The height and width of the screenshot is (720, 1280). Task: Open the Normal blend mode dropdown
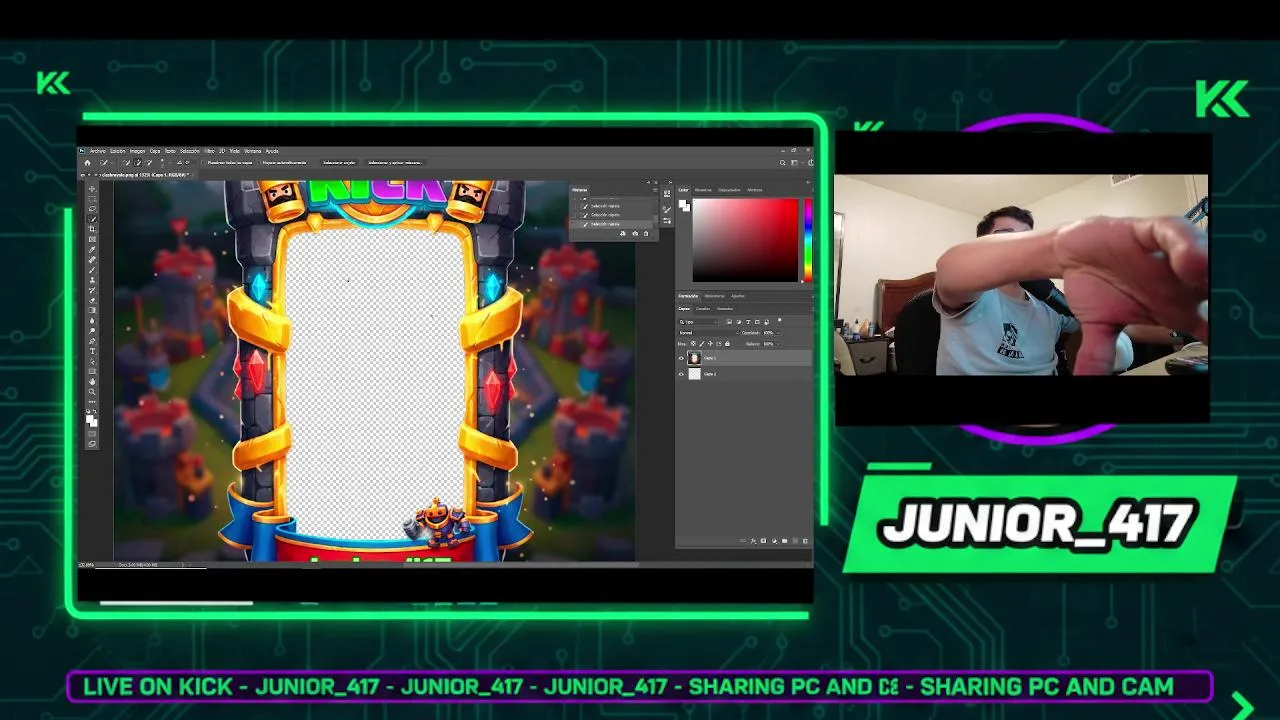(707, 333)
